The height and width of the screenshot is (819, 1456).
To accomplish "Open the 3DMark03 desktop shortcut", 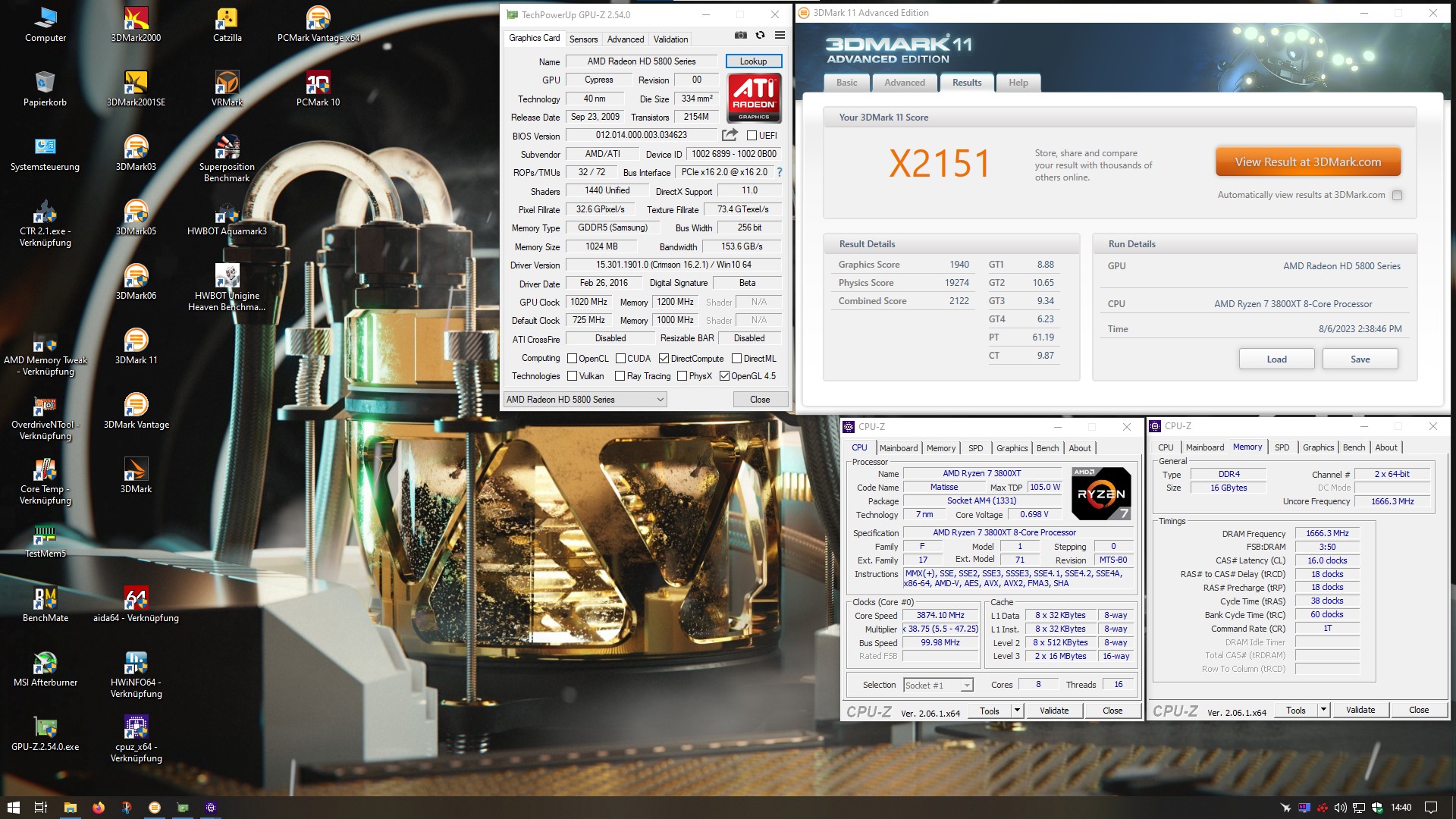I will point(136,153).
